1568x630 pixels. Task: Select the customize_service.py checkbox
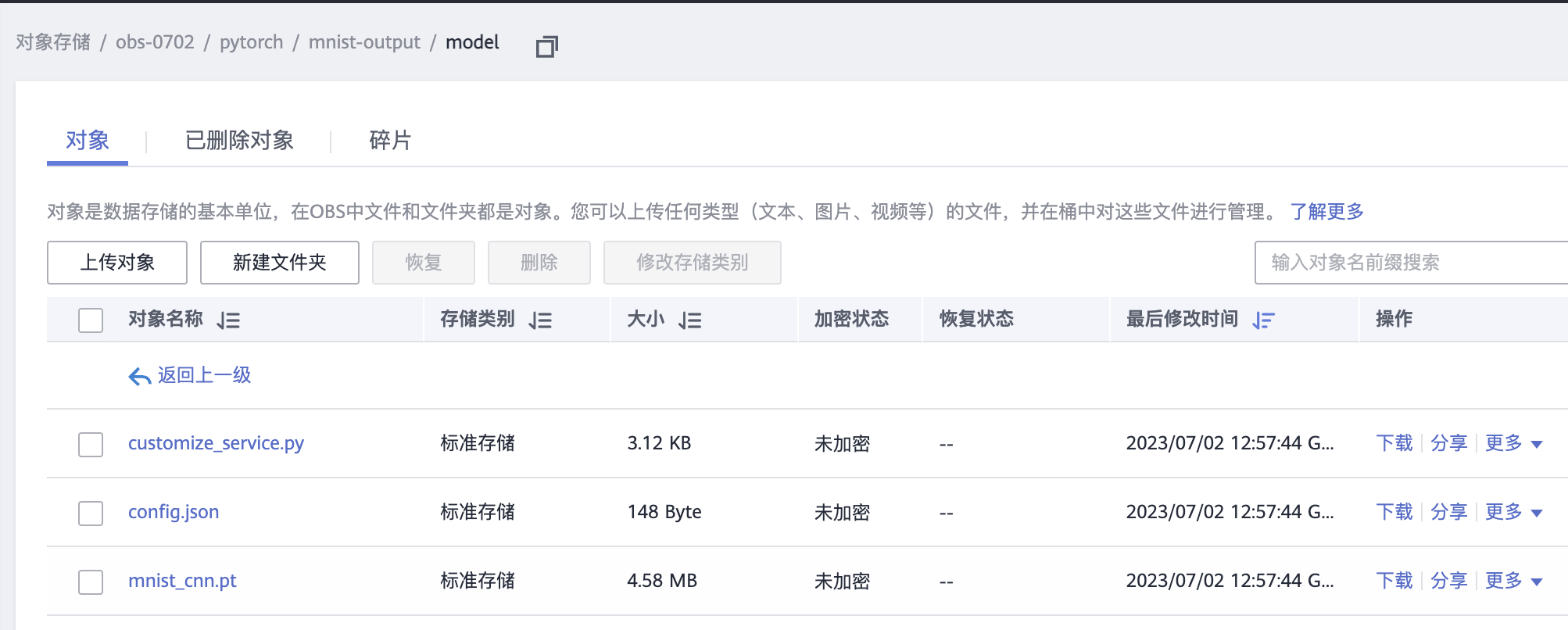[91, 444]
